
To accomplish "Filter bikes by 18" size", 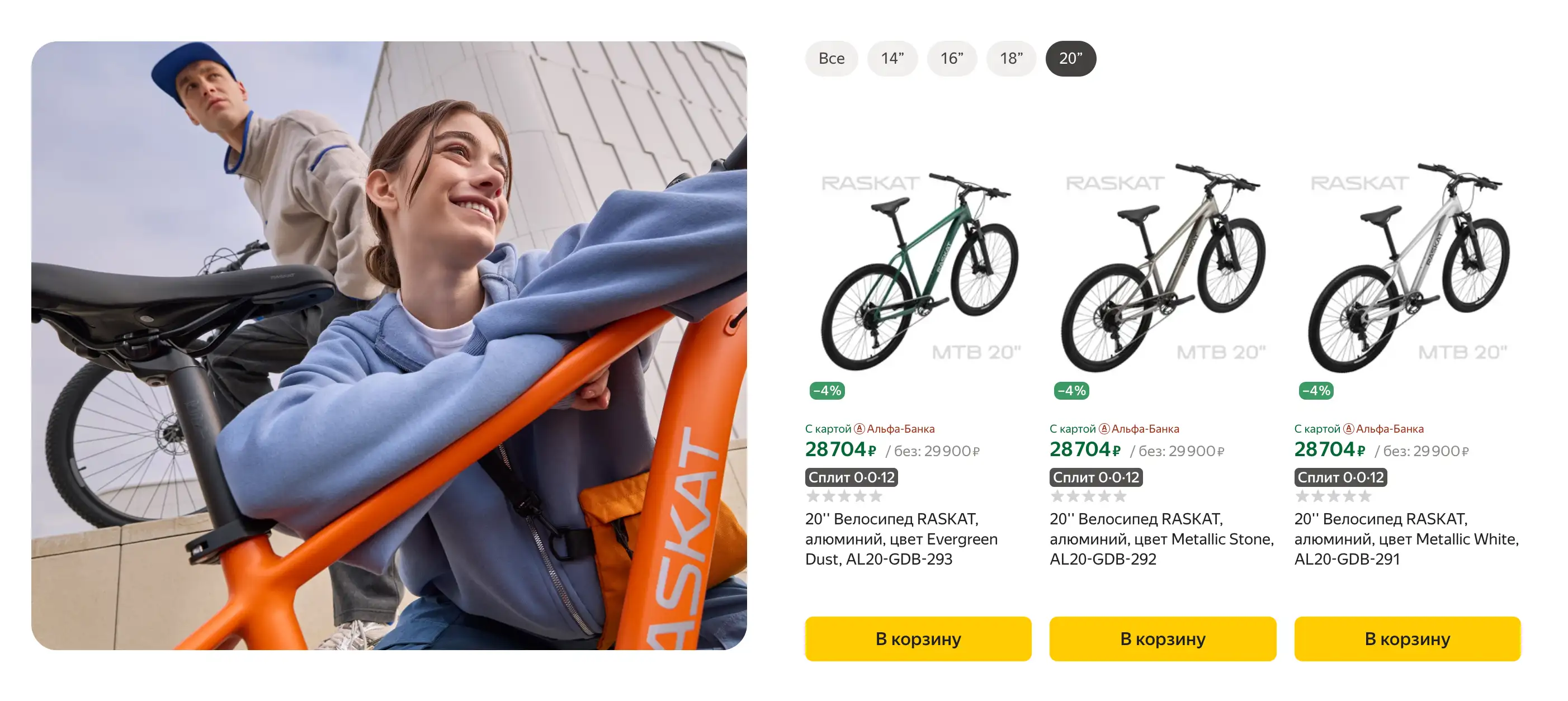I will point(1010,58).
